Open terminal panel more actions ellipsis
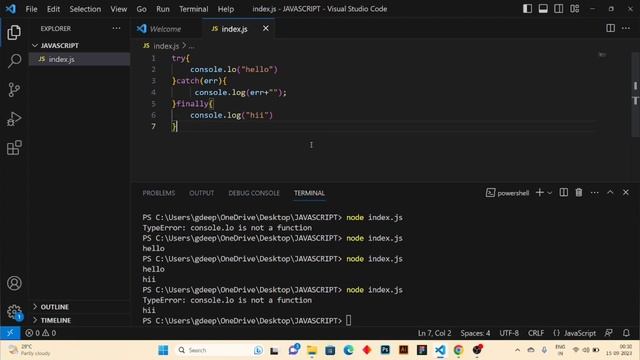Viewport: 640px width, 360px height. pyautogui.click(x=594, y=193)
